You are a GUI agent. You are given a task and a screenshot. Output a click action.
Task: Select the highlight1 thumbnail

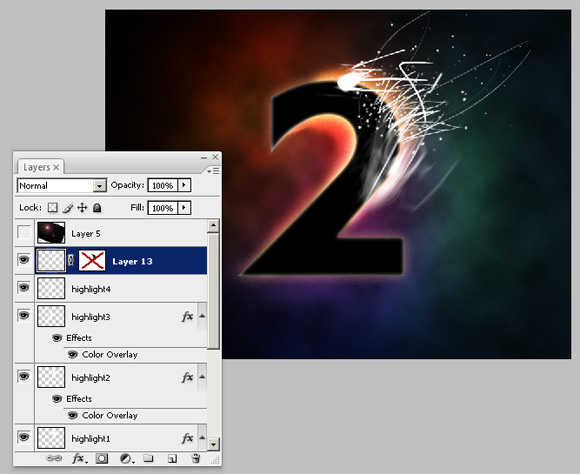pyautogui.click(x=51, y=438)
